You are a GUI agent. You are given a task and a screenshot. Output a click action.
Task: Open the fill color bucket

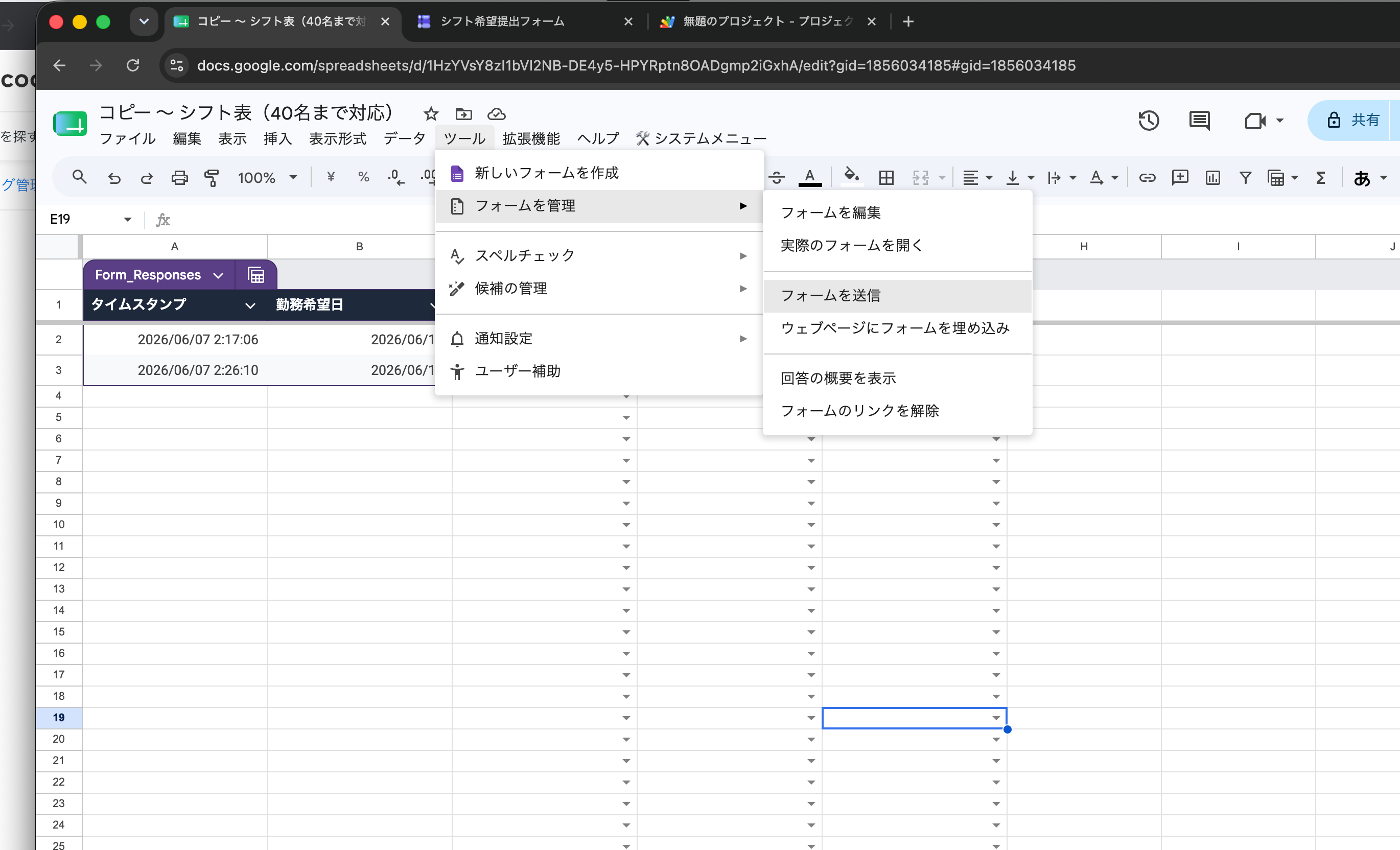[x=851, y=177]
